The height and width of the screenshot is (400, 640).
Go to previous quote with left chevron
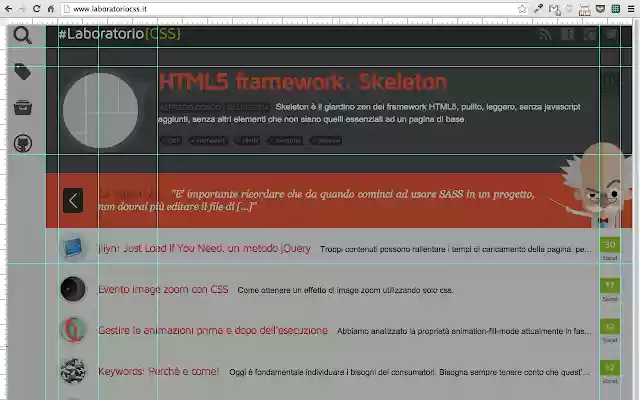coord(73,200)
